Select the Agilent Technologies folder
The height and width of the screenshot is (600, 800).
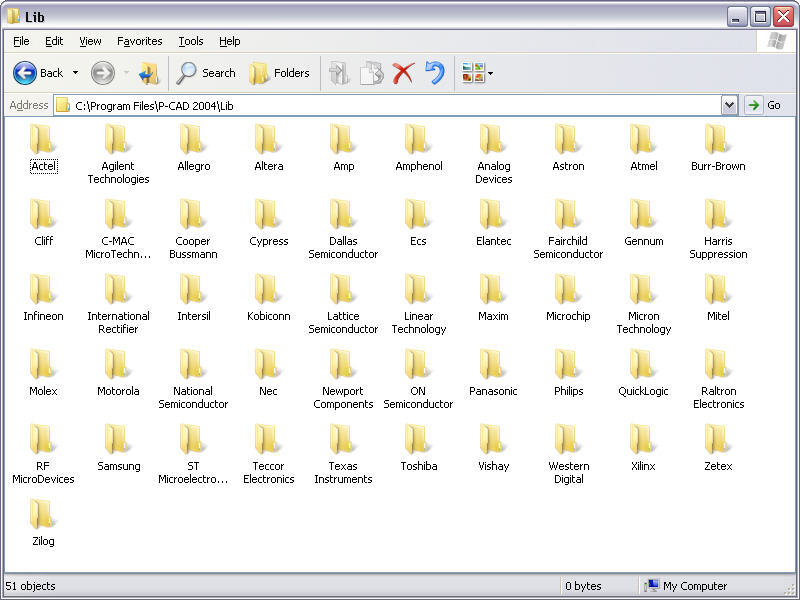pos(118,155)
